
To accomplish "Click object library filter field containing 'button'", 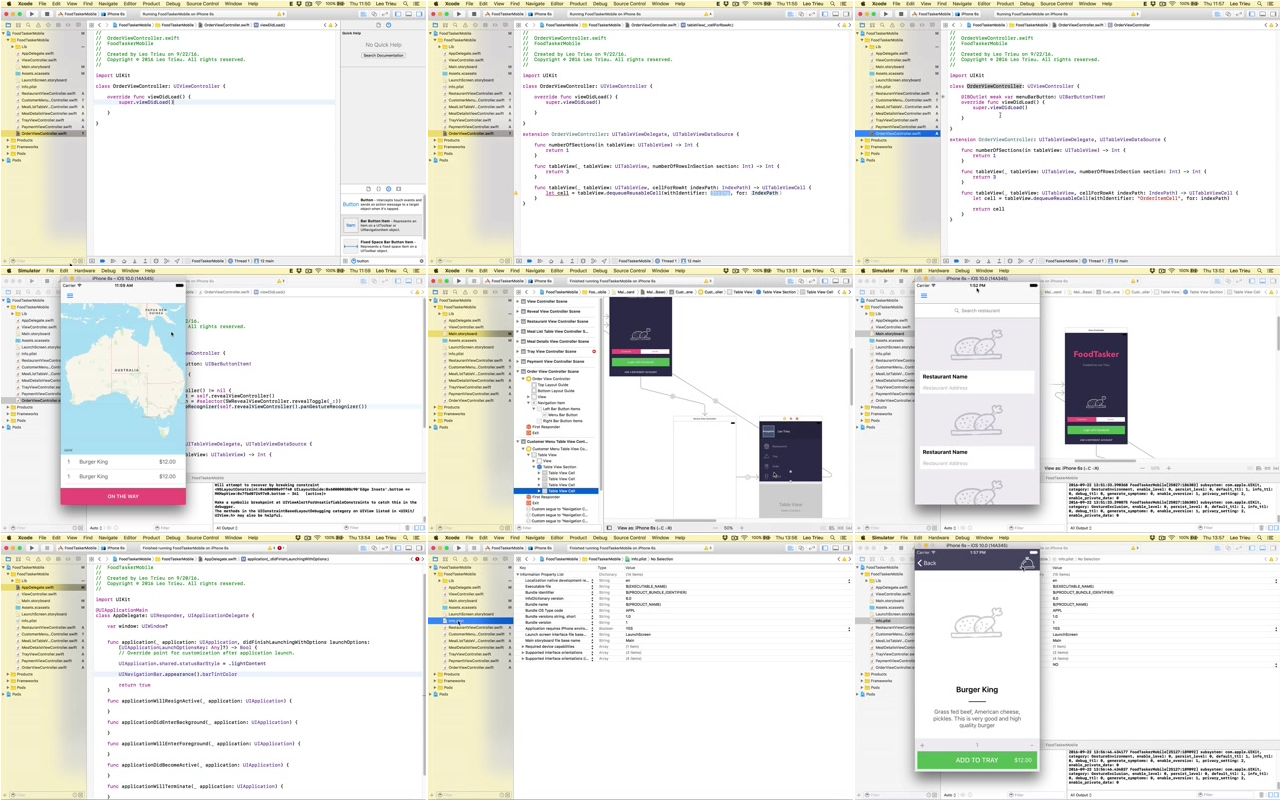I will pyautogui.click(x=385, y=261).
